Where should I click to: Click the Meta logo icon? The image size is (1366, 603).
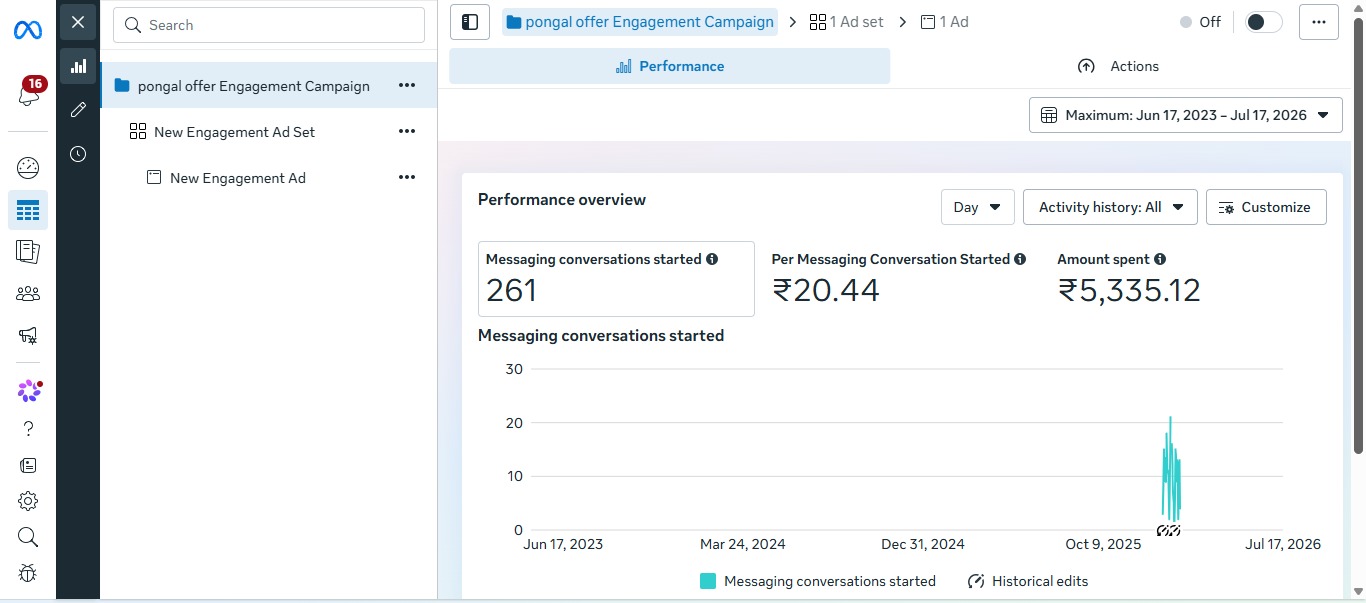[28, 31]
